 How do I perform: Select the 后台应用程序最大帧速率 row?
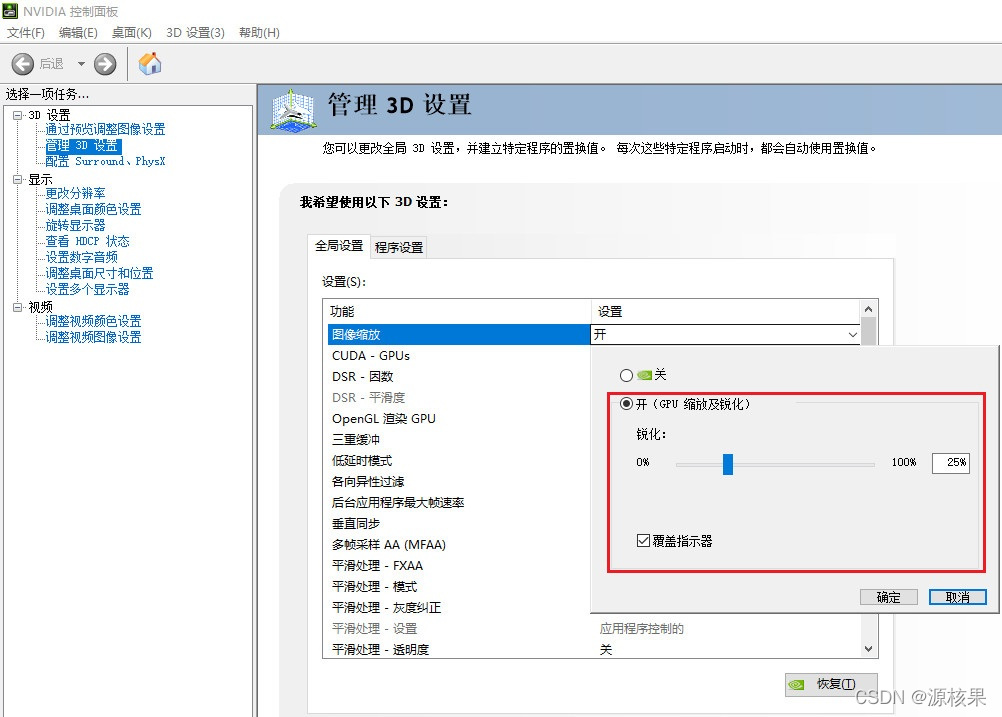pos(458,503)
